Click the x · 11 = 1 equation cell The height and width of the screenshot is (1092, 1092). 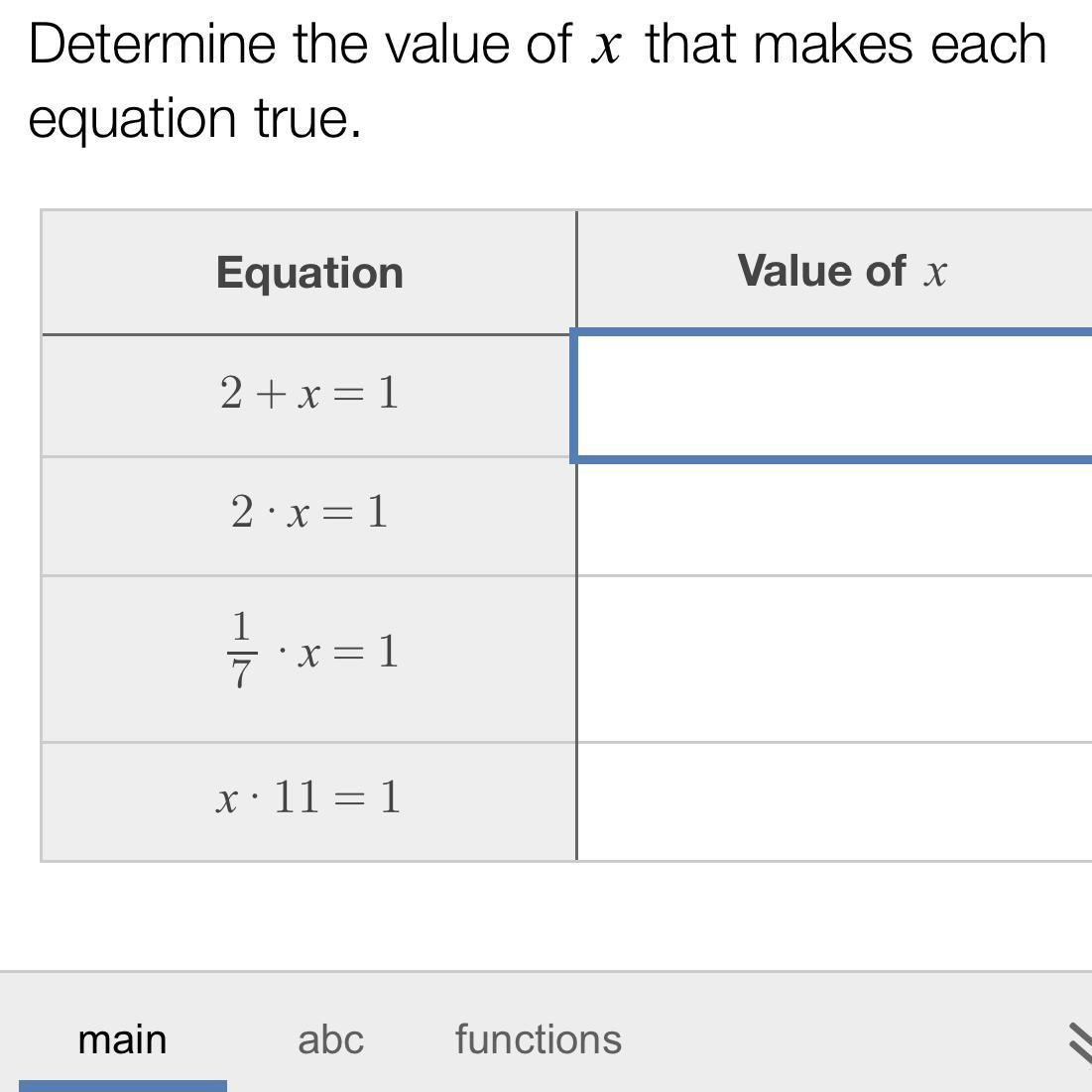[x=309, y=801]
